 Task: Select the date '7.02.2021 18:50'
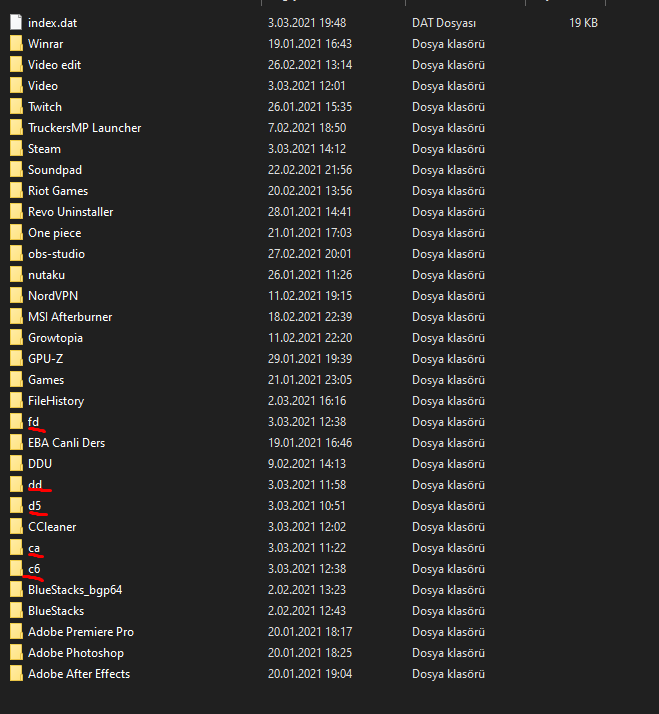click(307, 128)
